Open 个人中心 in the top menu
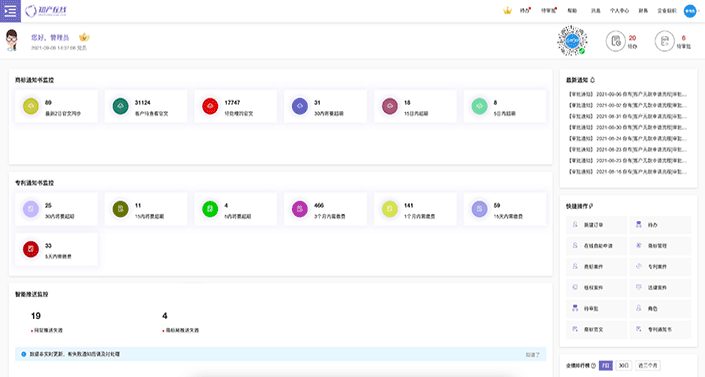Screen dimensions: 705x377 619,11
